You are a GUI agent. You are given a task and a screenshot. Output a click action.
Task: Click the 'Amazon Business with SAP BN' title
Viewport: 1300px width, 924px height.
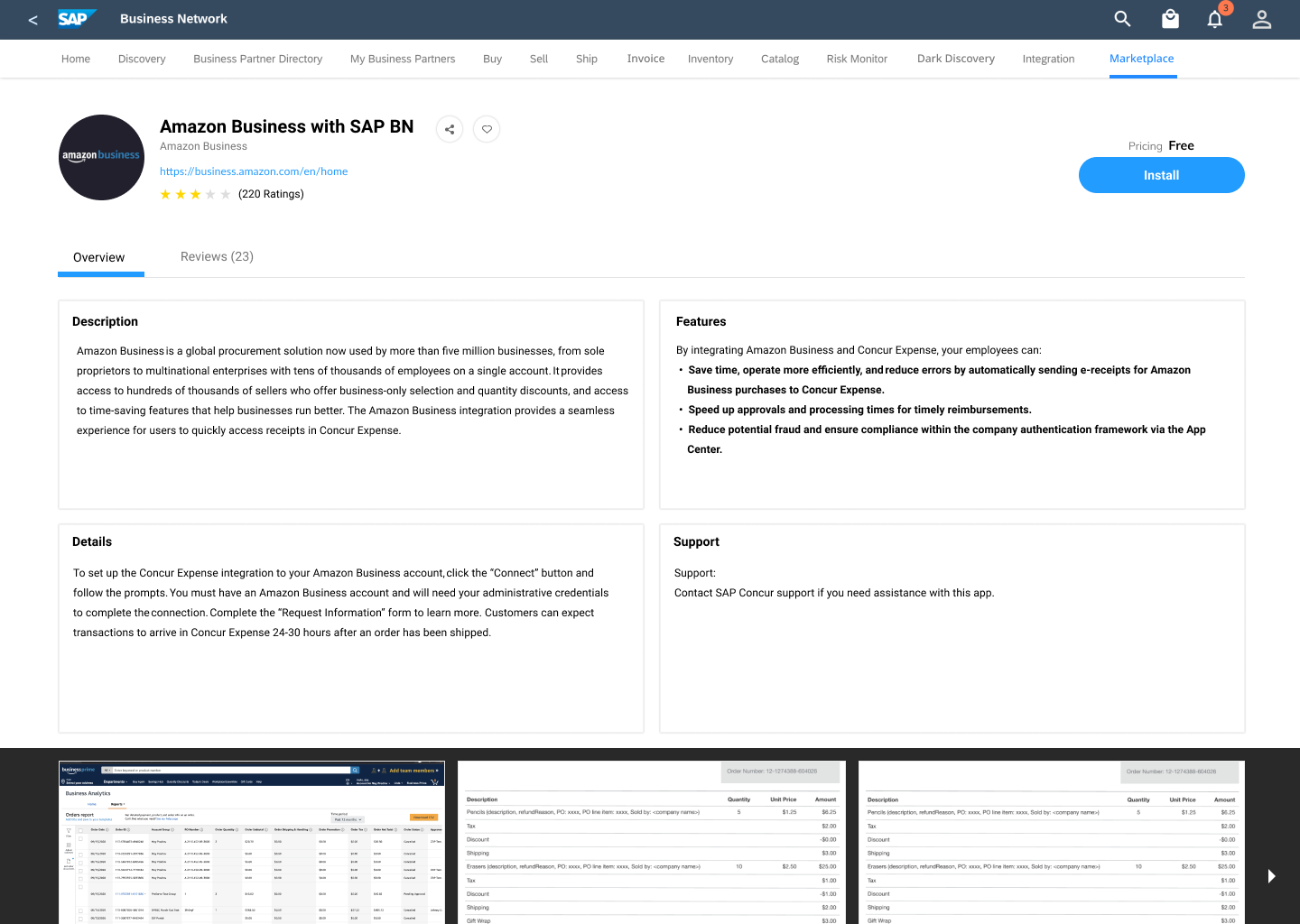[287, 126]
